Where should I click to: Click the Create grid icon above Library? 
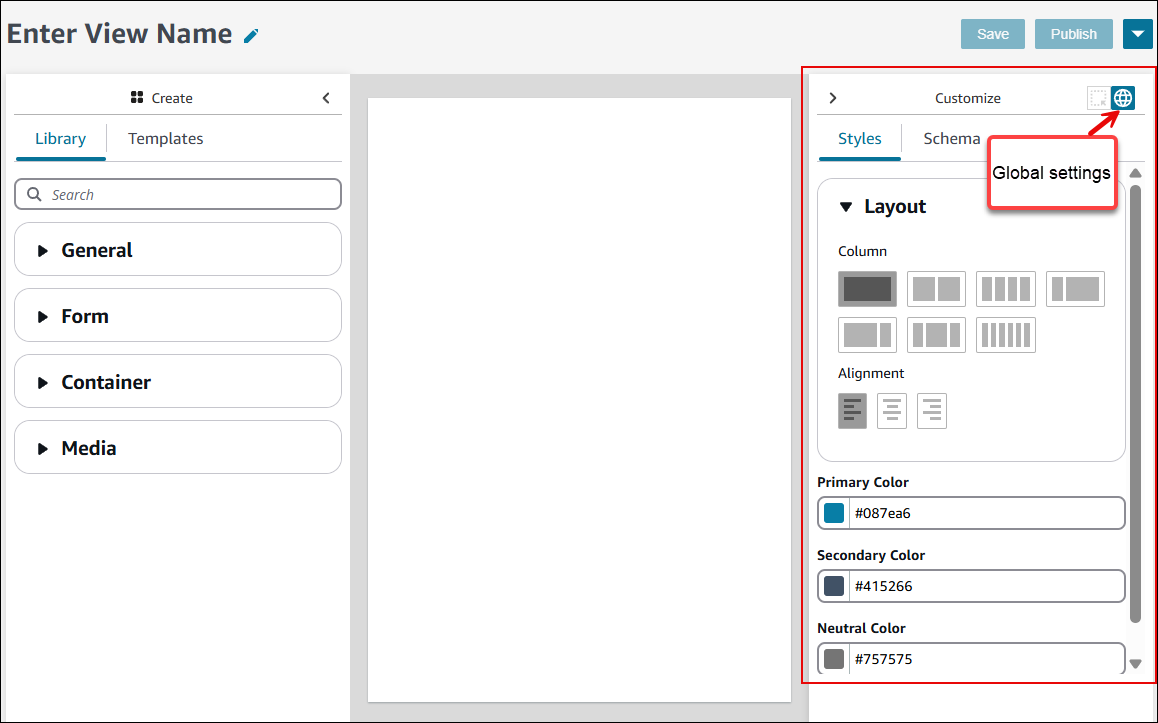[137, 97]
